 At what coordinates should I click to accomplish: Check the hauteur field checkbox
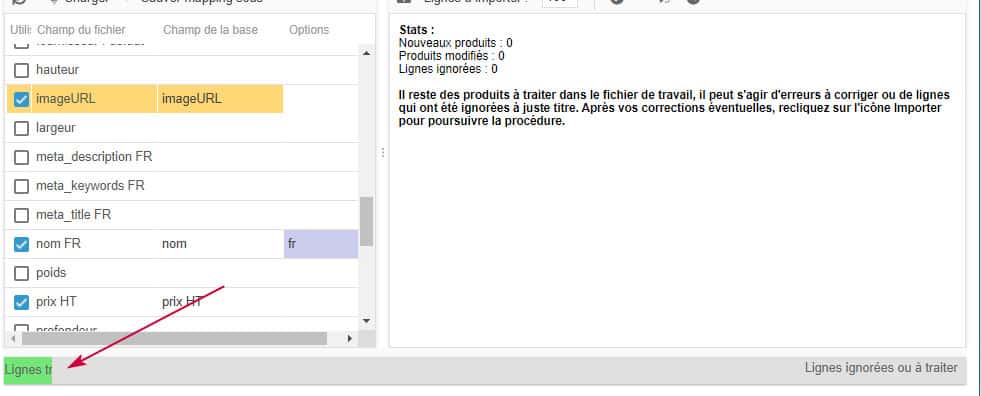click(21, 70)
